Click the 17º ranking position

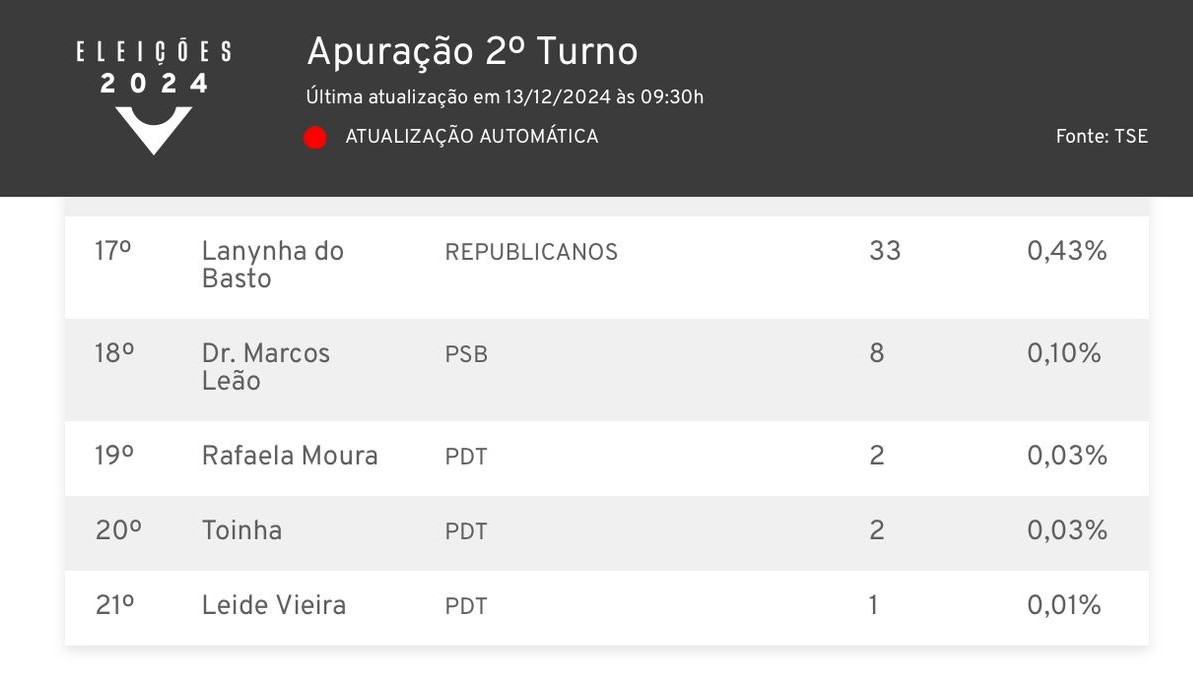113,250
